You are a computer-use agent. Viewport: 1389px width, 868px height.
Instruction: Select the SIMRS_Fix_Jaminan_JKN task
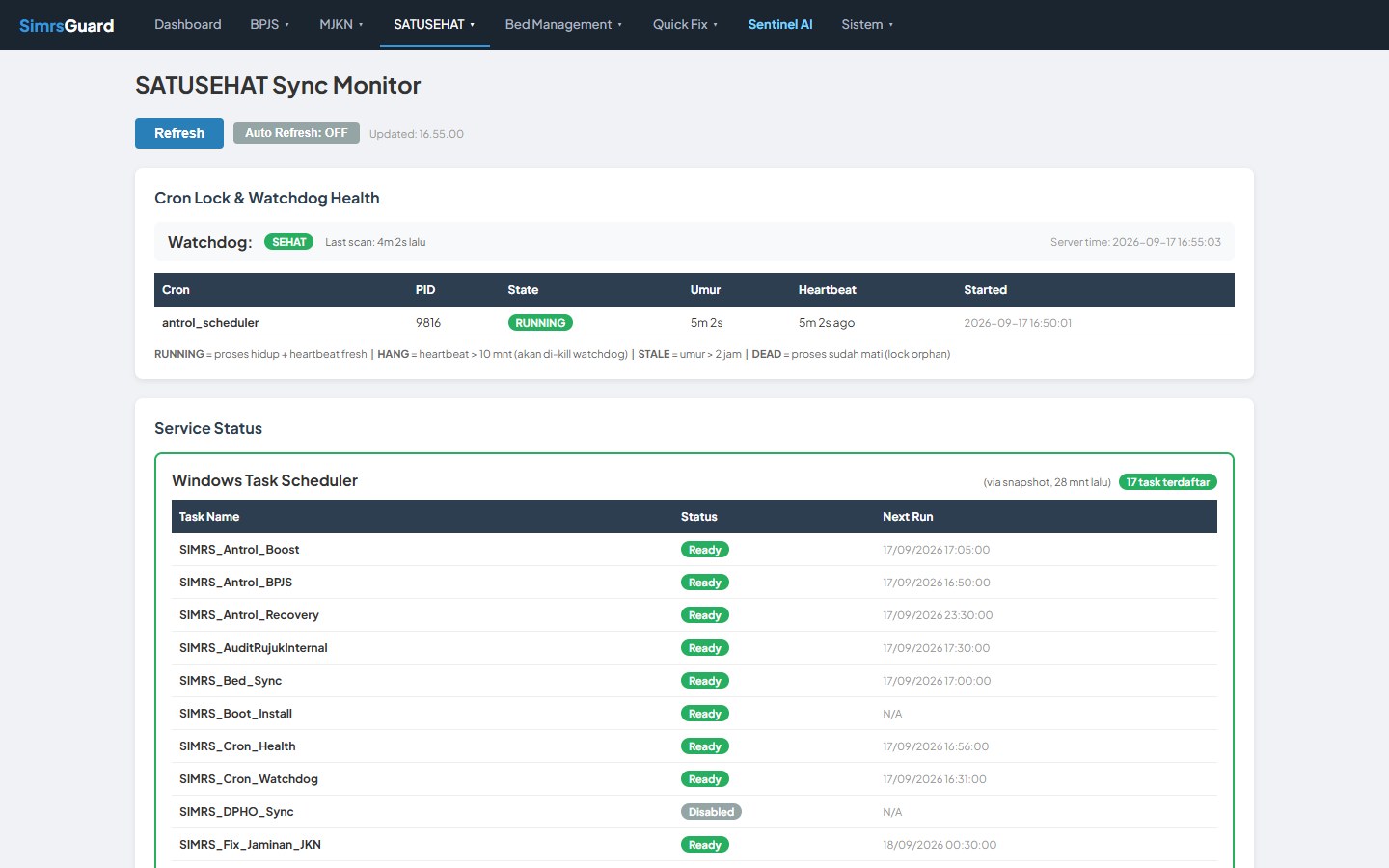click(x=250, y=845)
